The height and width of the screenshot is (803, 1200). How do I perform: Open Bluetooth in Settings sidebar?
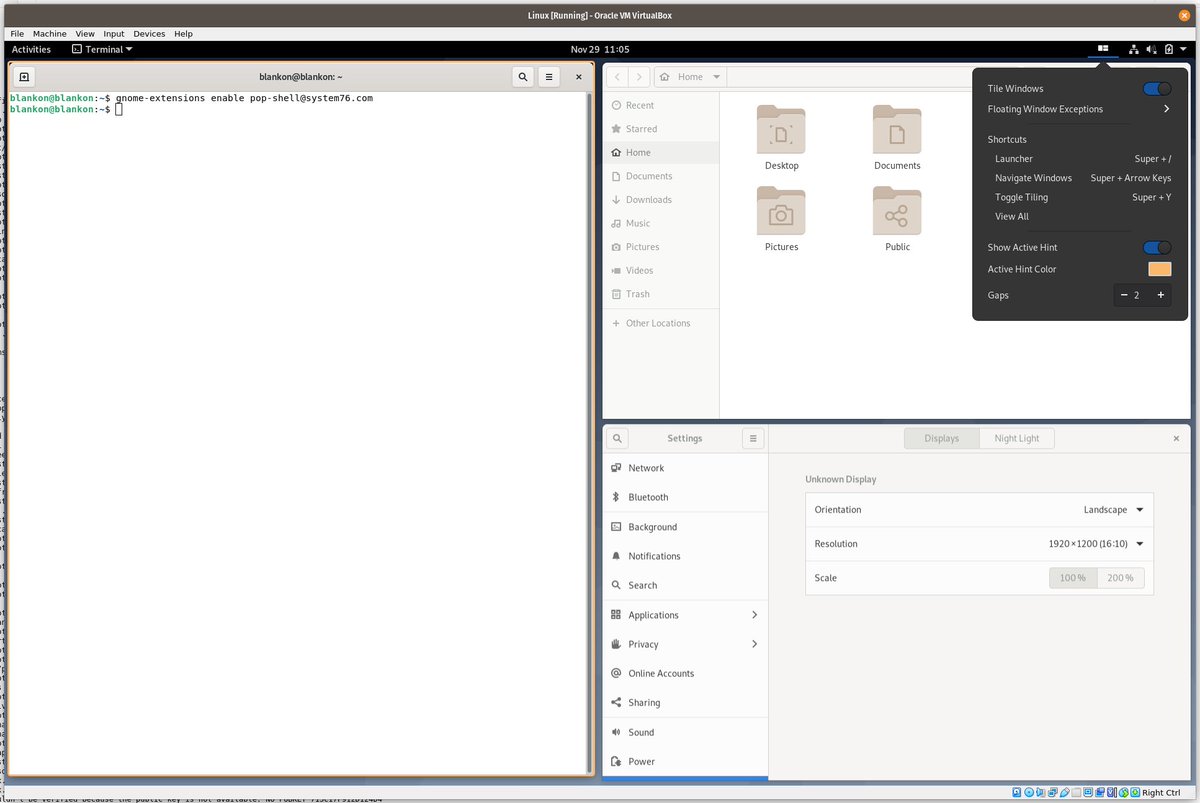pos(685,497)
